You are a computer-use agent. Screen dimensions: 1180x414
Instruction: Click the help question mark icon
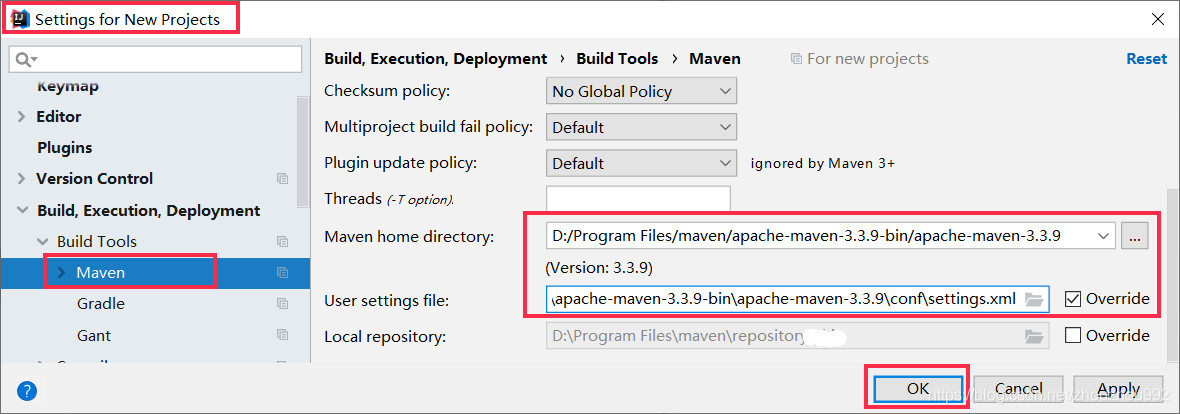[26, 391]
